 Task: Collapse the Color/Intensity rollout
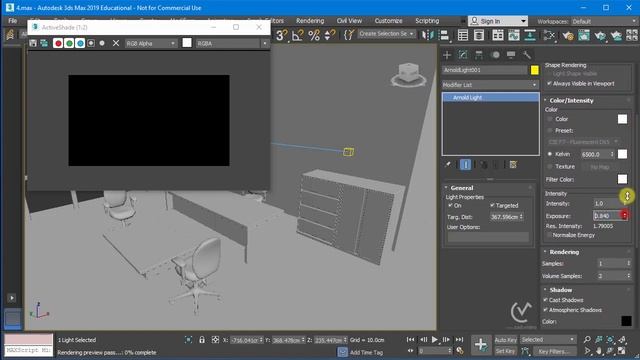571,100
